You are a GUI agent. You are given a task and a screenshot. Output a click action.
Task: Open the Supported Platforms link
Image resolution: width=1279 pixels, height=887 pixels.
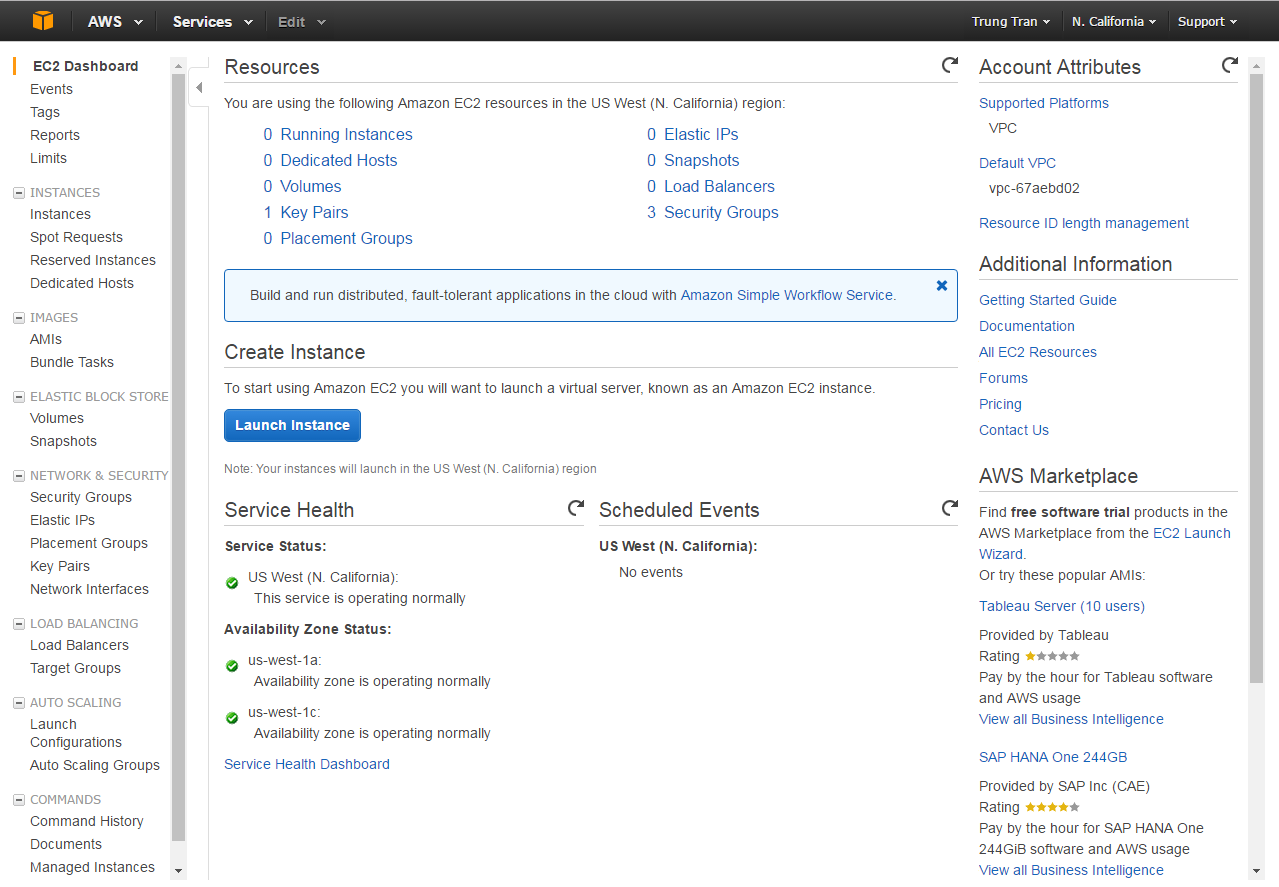pyautogui.click(x=1044, y=103)
